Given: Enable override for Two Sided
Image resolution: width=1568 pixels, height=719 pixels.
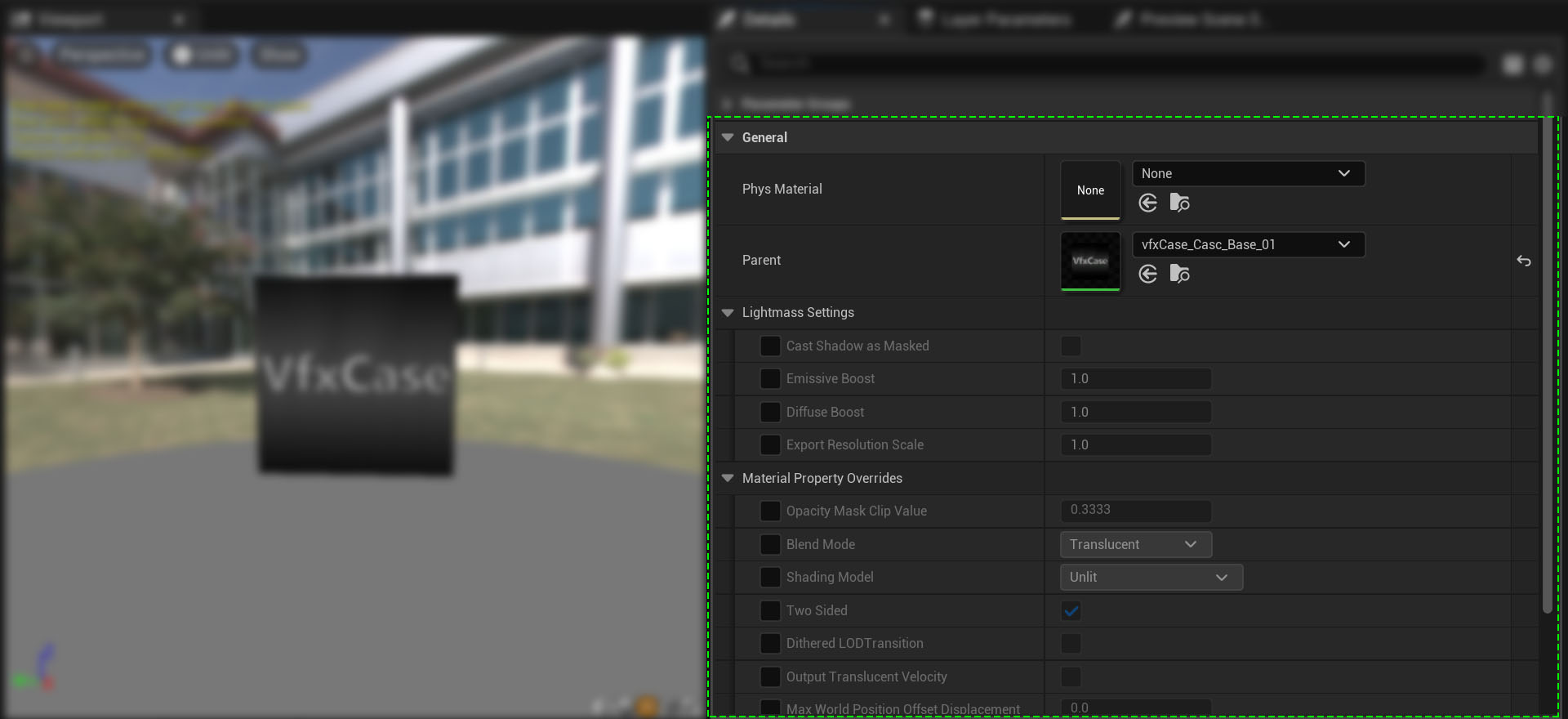Looking at the screenshot, I should click(x=770, y=610).
